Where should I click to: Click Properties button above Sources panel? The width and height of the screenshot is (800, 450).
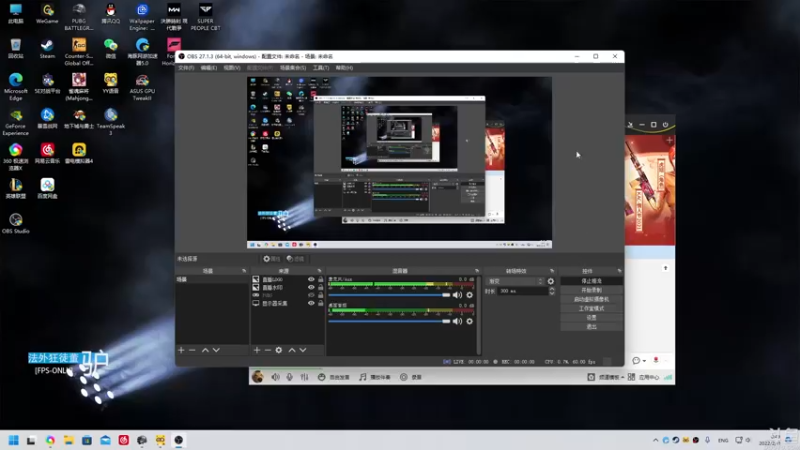(271, 259)
